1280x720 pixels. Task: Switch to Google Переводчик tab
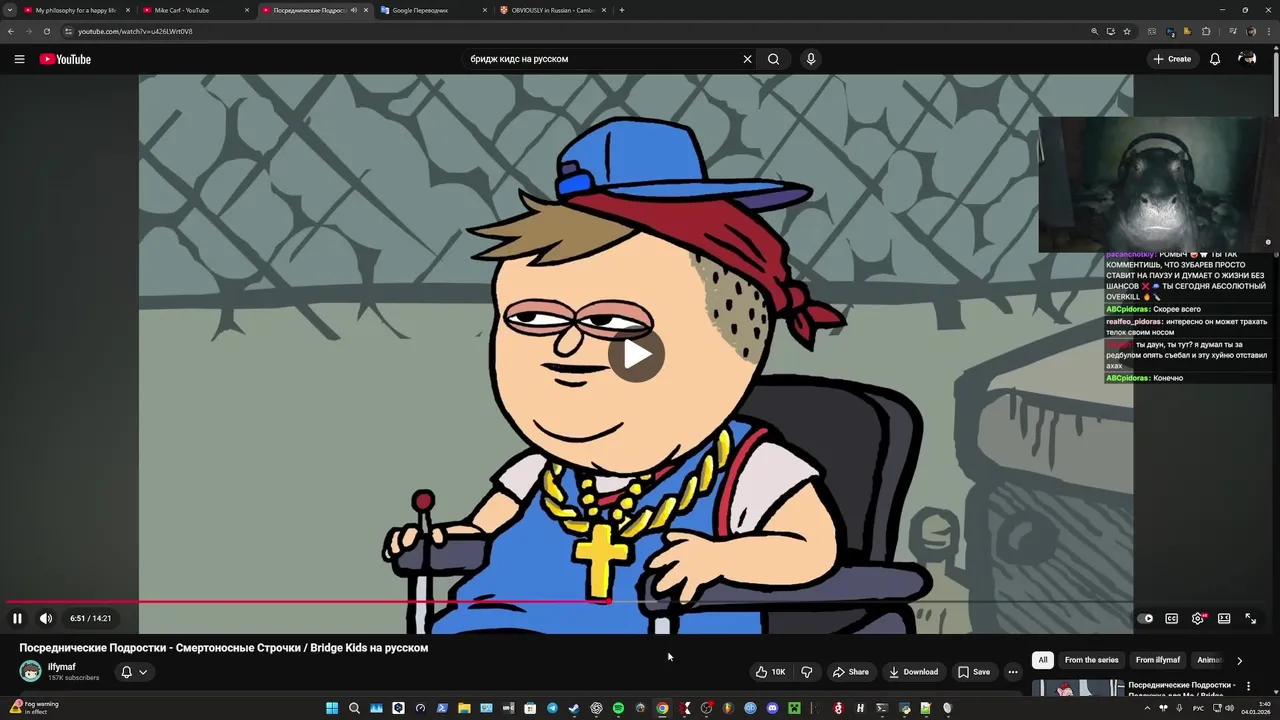point(433,10)
